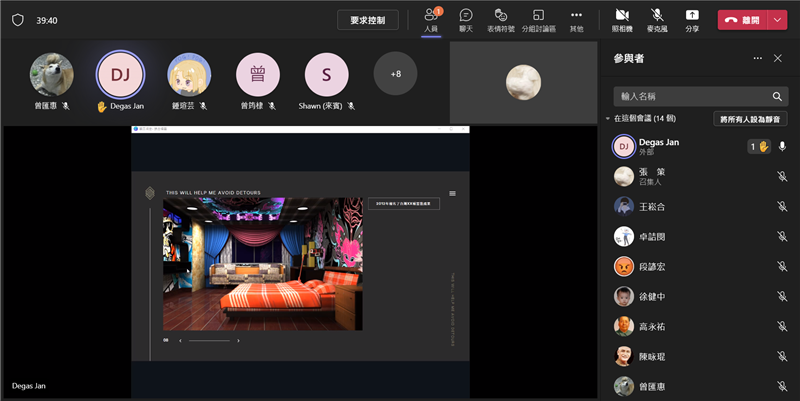Open the 其他 more options menu

(576, 18)
